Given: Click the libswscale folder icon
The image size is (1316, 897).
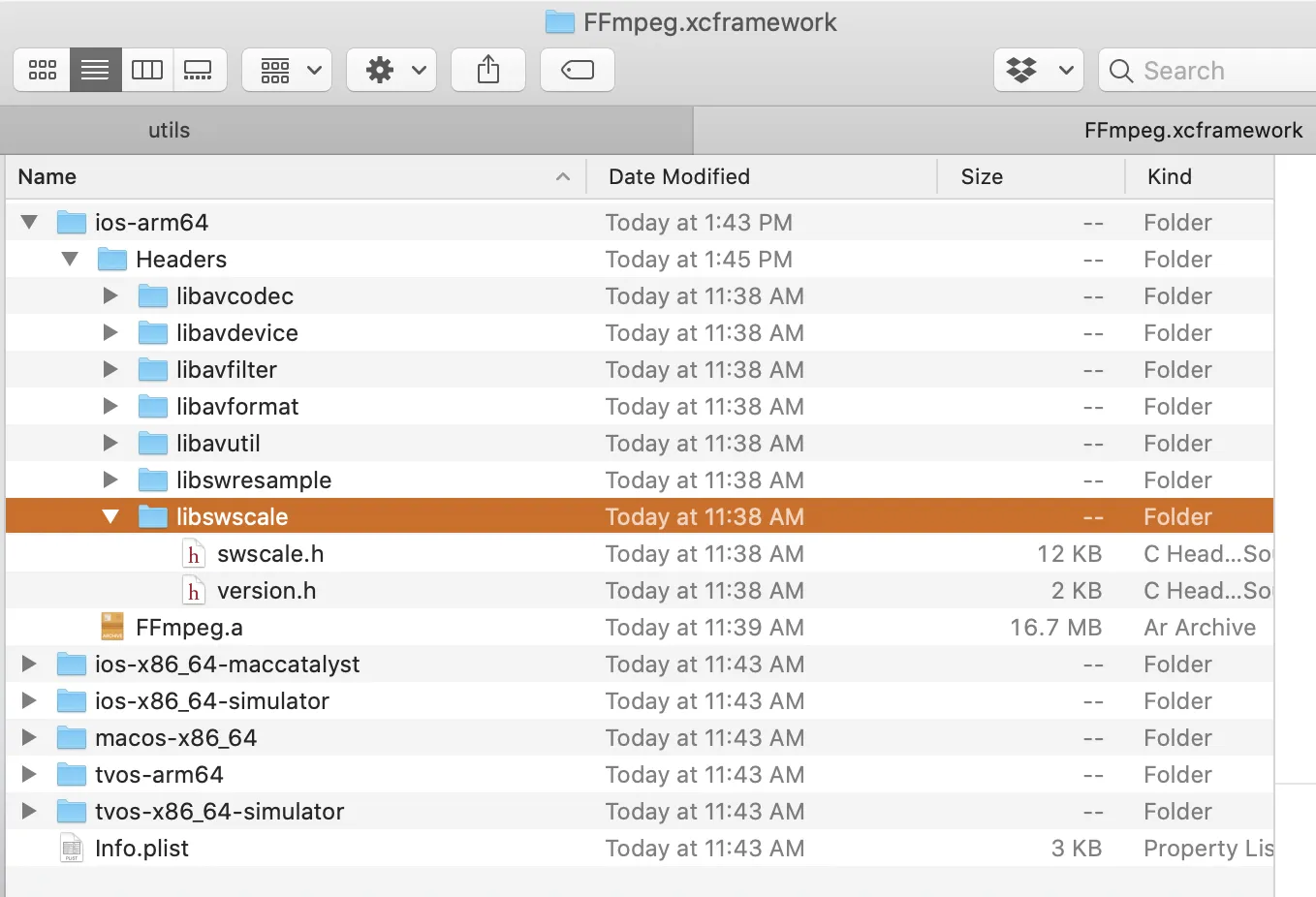Looking at the screenshot, I should pos(153,517).
